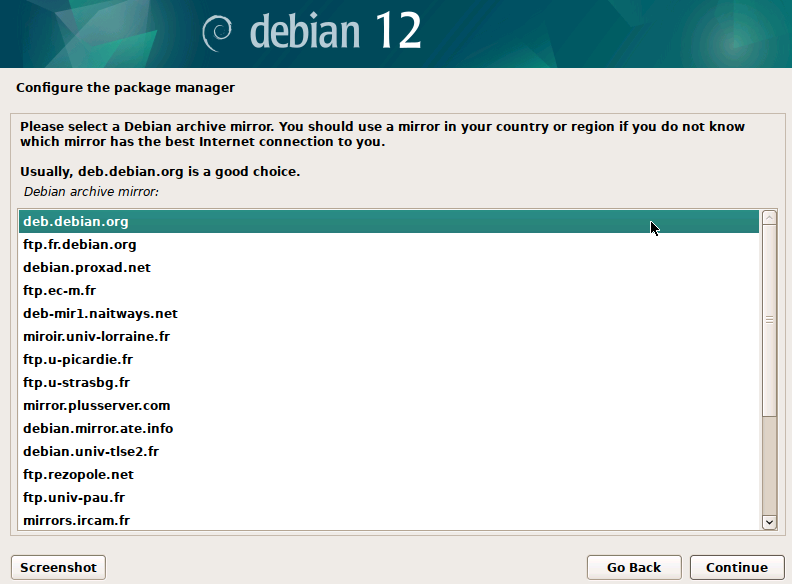Choose debian.mirror.ate.info mirror
The image size is (792, 584).
[x=98, y=428]
